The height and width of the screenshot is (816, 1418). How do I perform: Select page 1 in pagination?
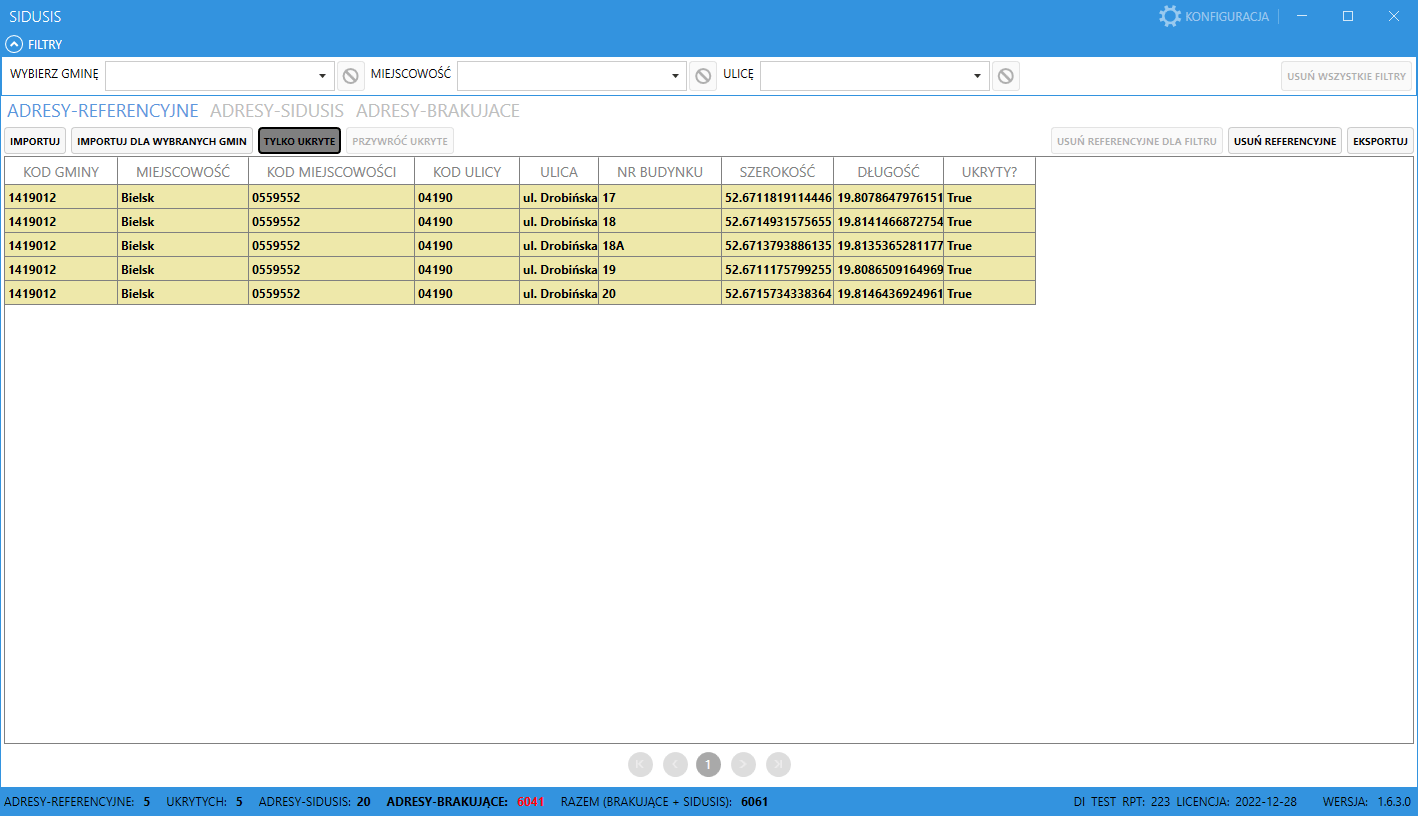point(708,765)
